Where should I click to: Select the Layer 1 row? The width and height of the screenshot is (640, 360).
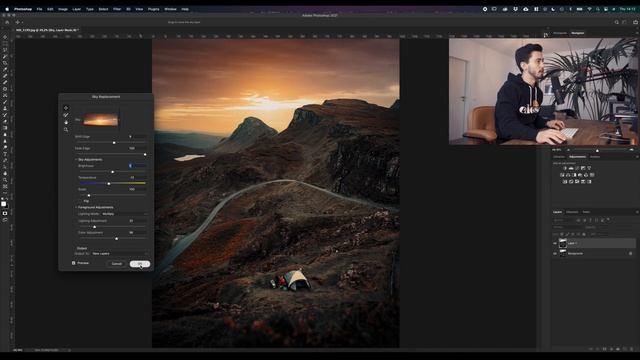(594, 243)
